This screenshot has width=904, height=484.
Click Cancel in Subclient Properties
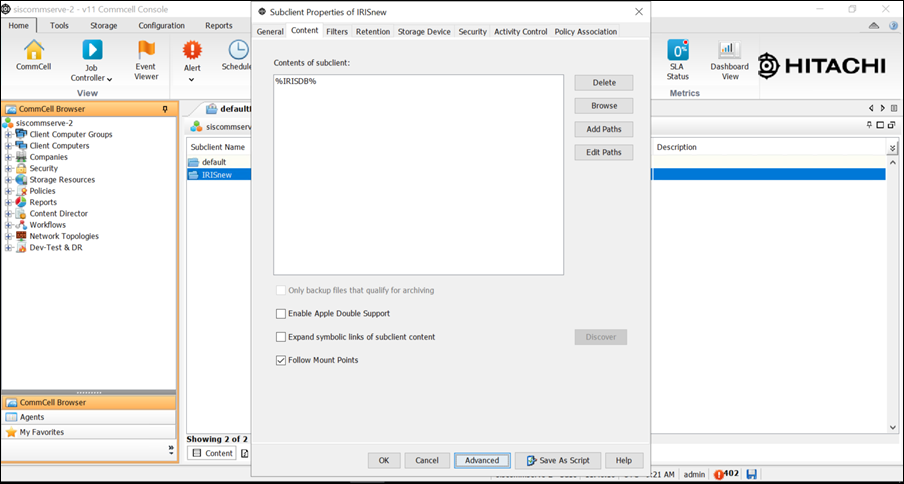pos(427,460)
